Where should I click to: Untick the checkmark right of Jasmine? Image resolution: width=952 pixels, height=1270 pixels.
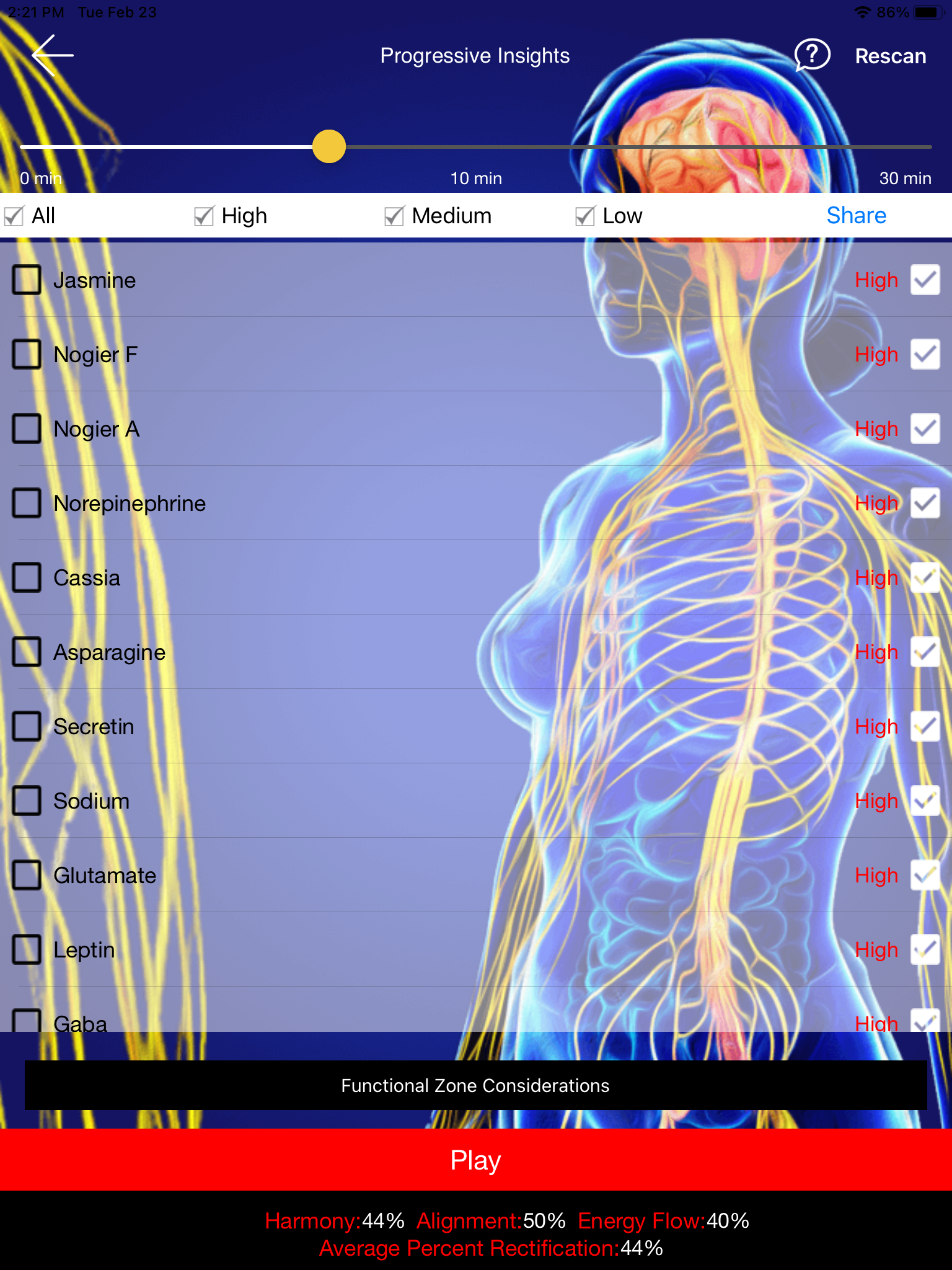[925, 280]
